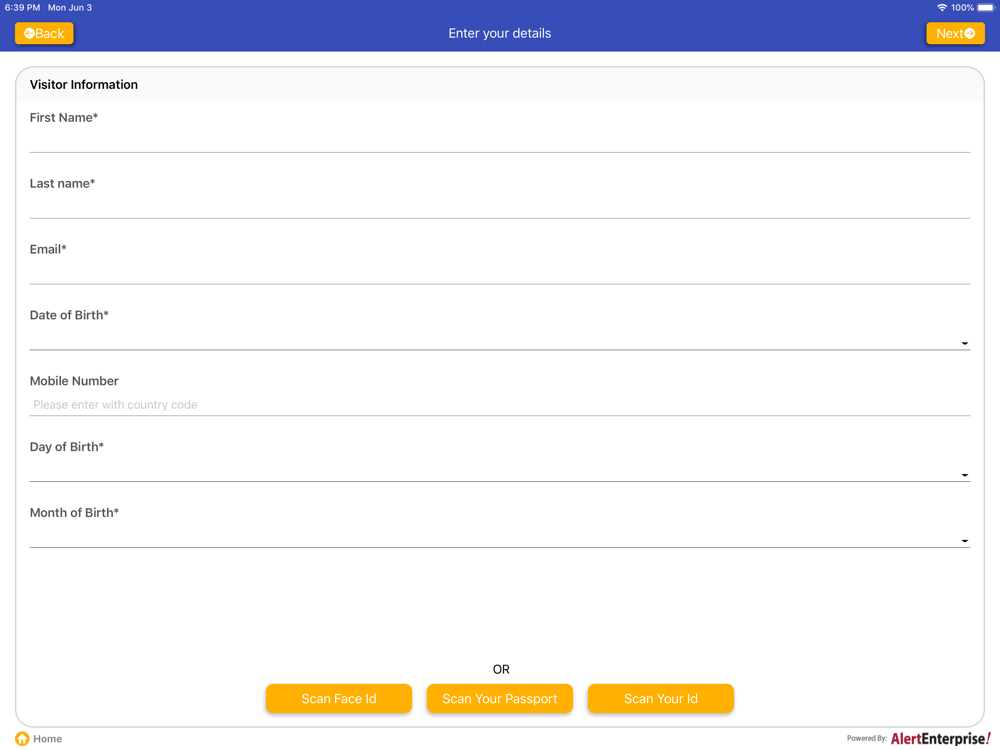Click the 'Powered By:' footer text
The width and height of the screenshot is (1000, 750).
pyautogui.click(x=867, y=739)
